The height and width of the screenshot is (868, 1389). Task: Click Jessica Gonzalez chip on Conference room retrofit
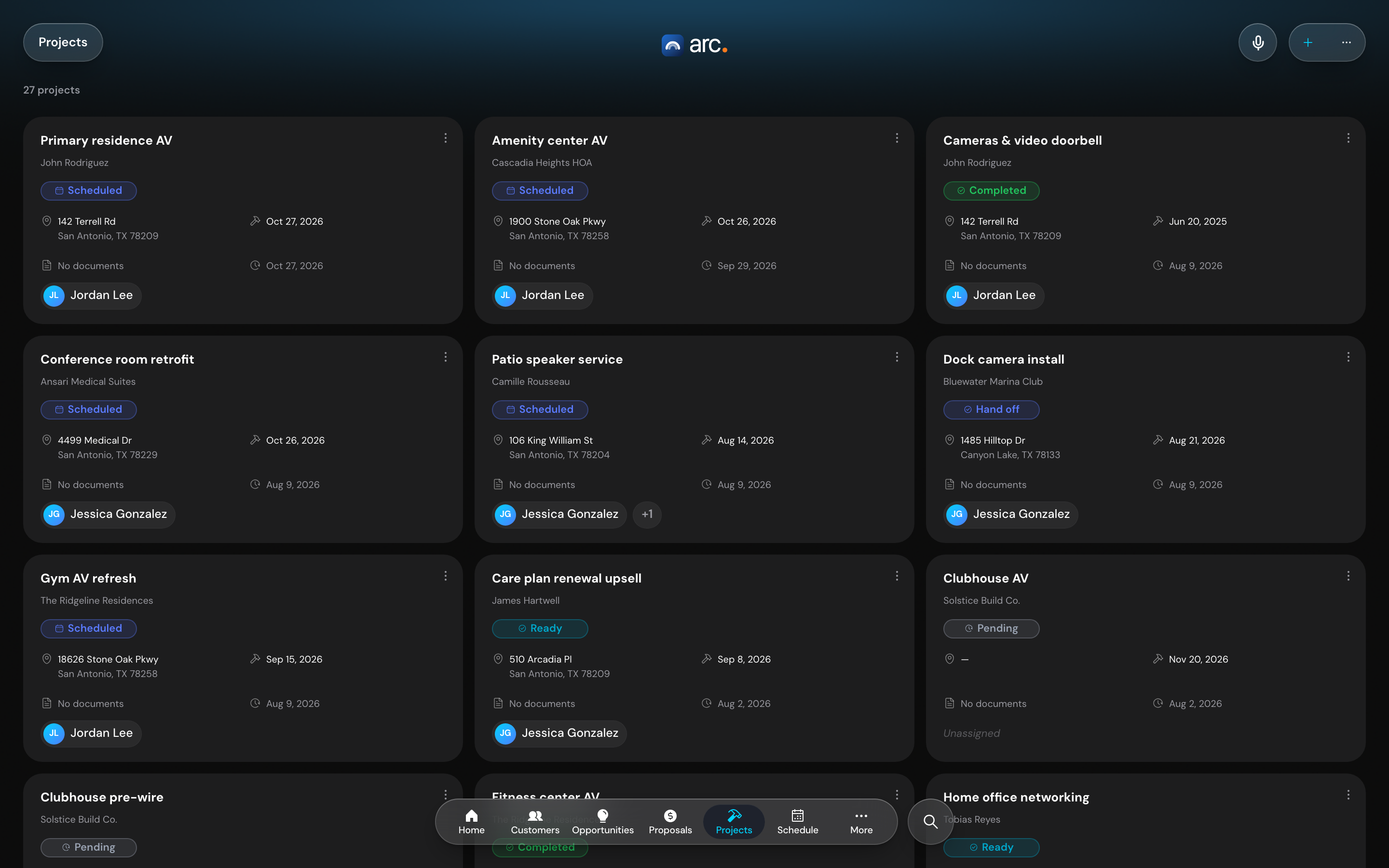pos(108,515)
